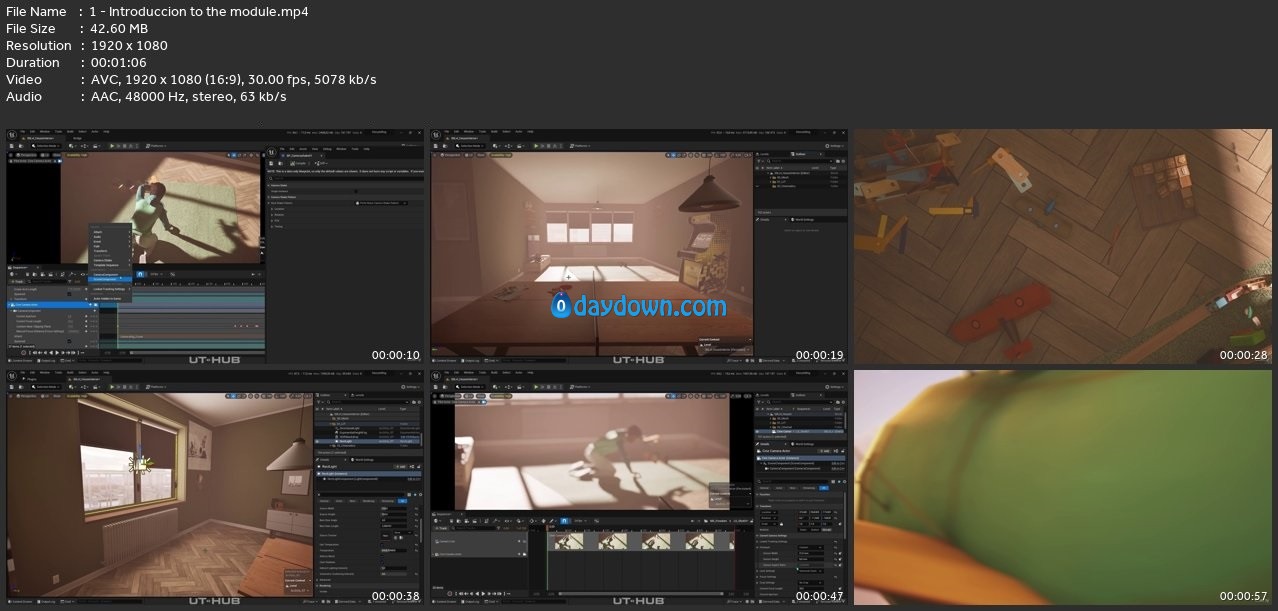
Task: Choose Lookat Tracking Settings in the 00:00:10 context menu
Action: [x=109, y=289]
